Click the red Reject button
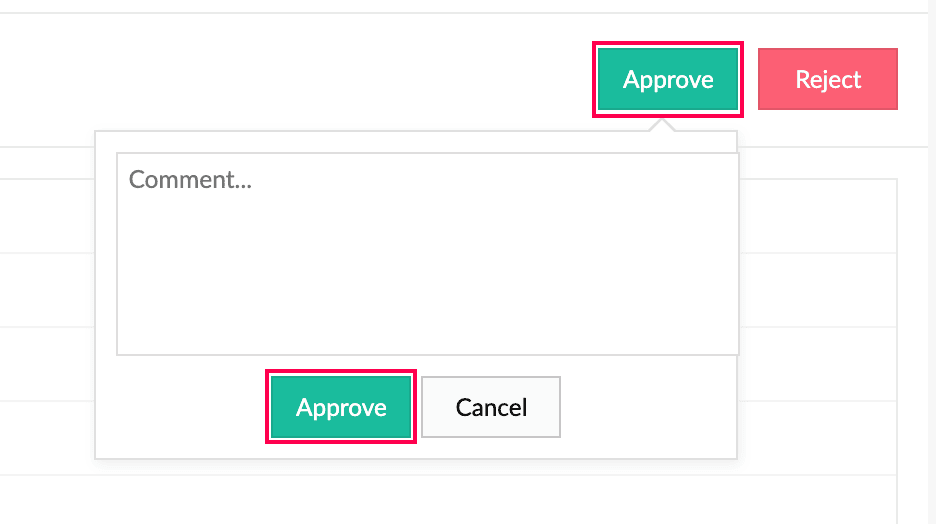This screenshot has width=936, height=524. [x=827, y=79]
